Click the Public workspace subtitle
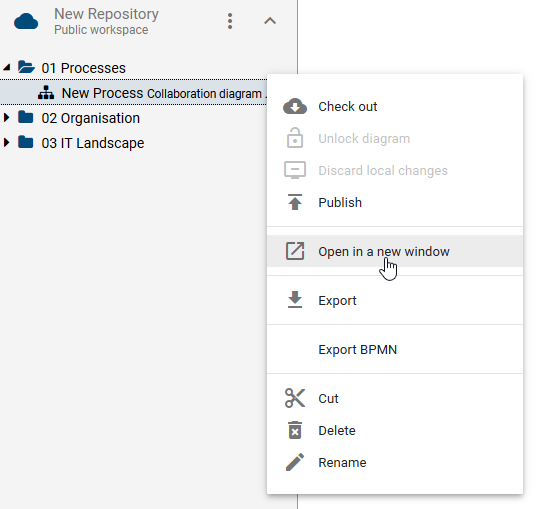Image resolution: width=538 pixels, height=509 pixels. 101,30
